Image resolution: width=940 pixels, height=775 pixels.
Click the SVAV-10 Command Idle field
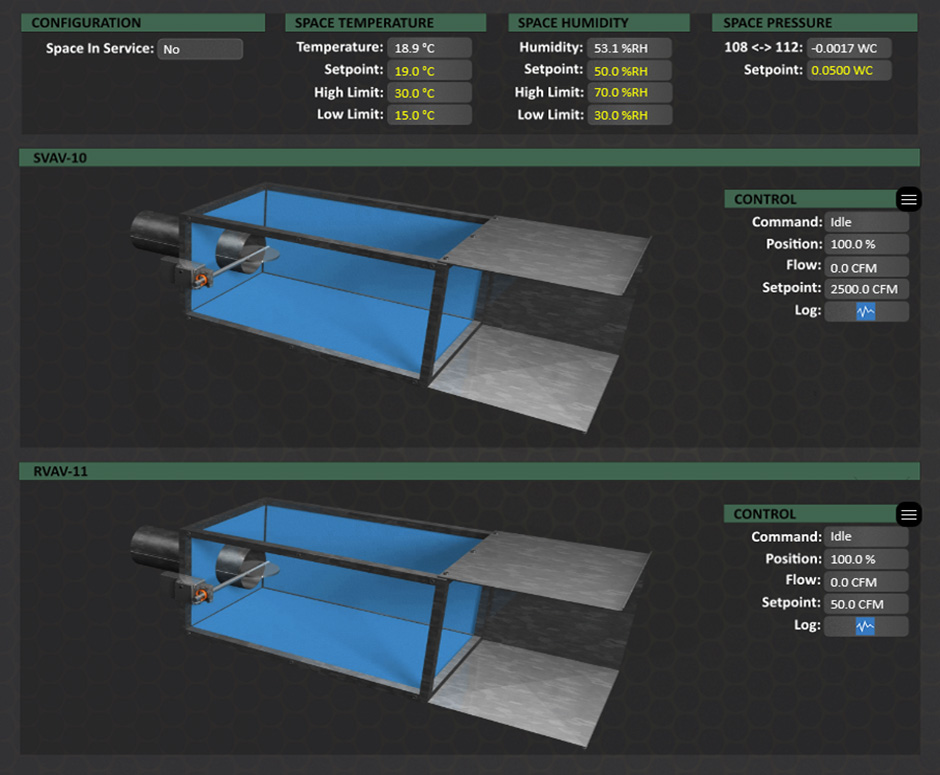(x=867, y=222)
